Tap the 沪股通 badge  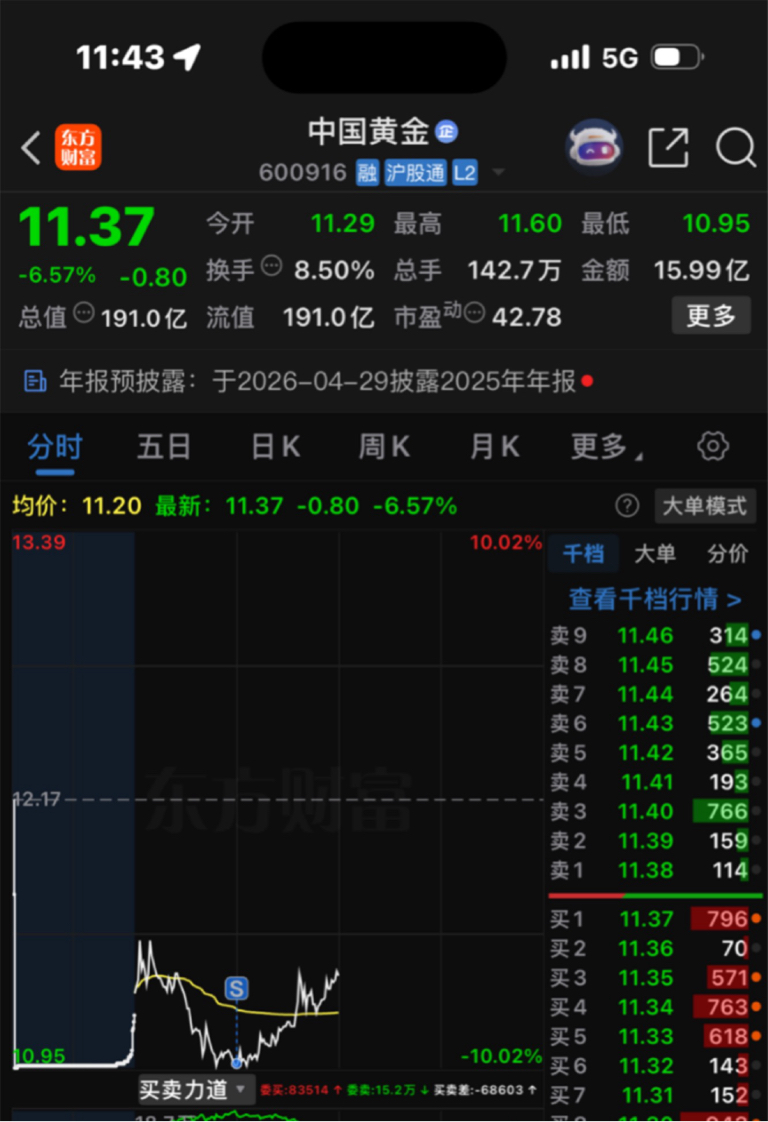pyautogui.click(x=415, y=172)
